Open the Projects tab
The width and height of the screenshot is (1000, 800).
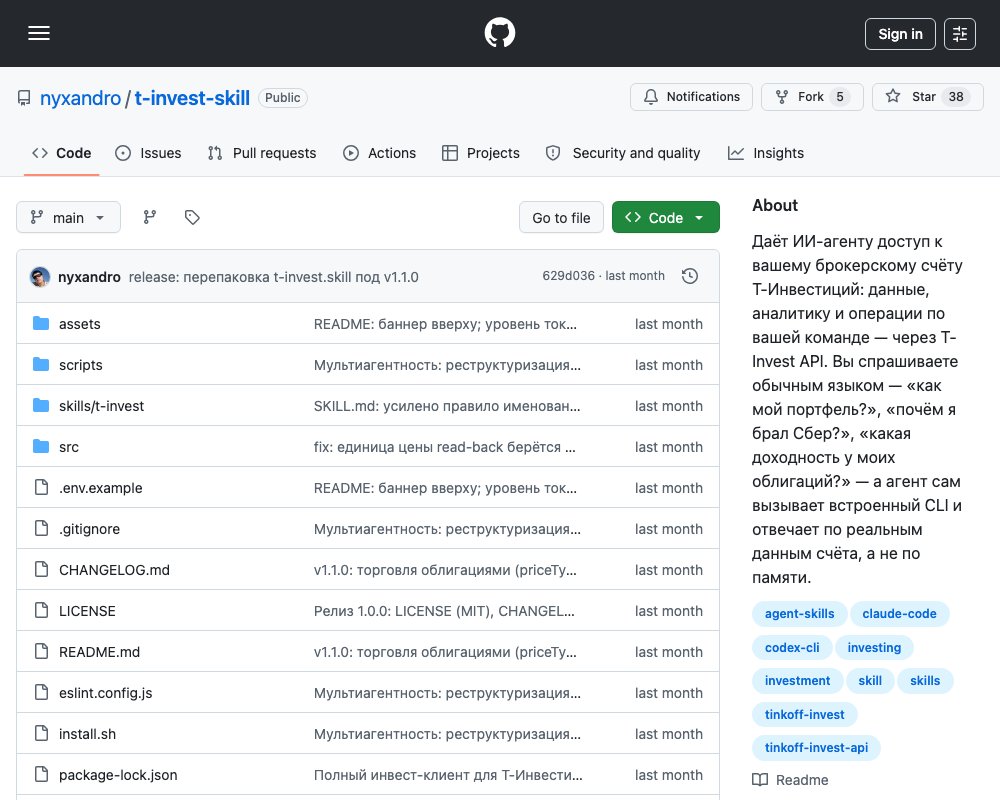point(481,153)
